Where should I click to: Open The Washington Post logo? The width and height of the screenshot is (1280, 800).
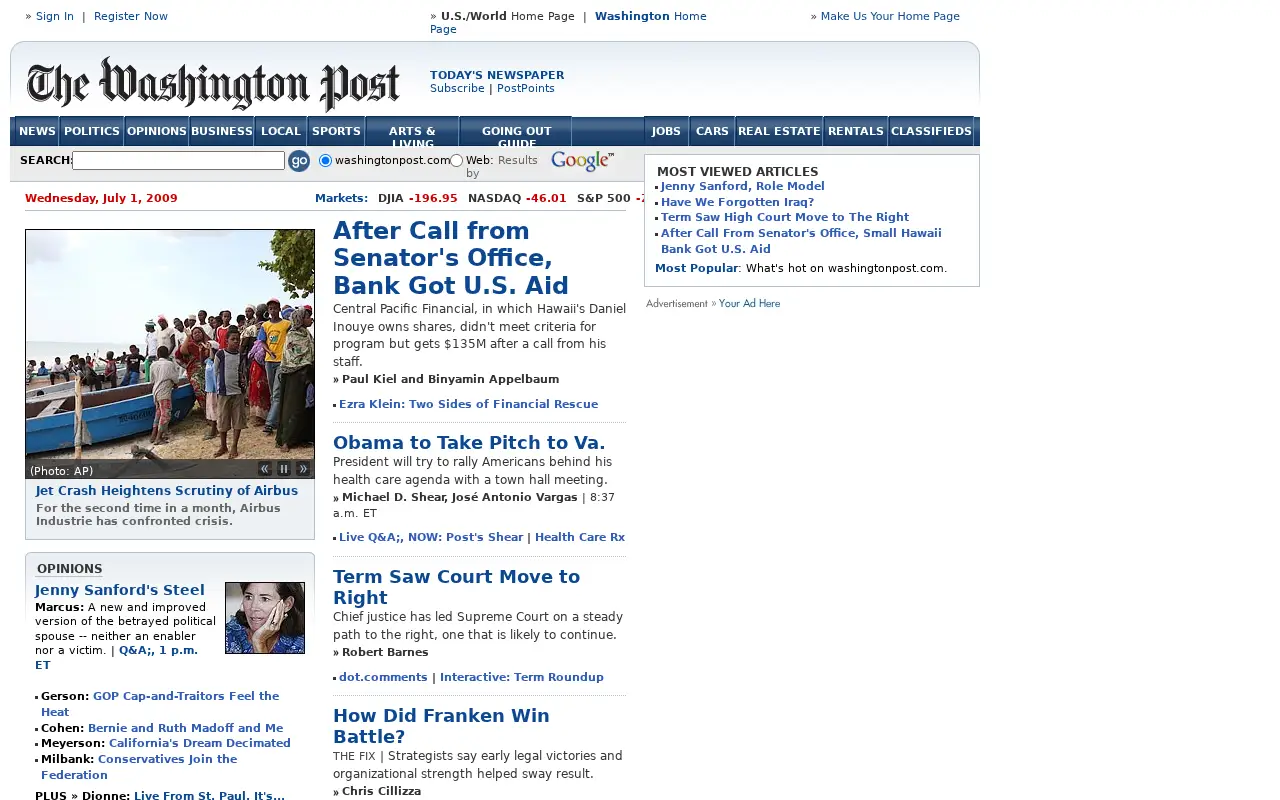click(213, 84)
